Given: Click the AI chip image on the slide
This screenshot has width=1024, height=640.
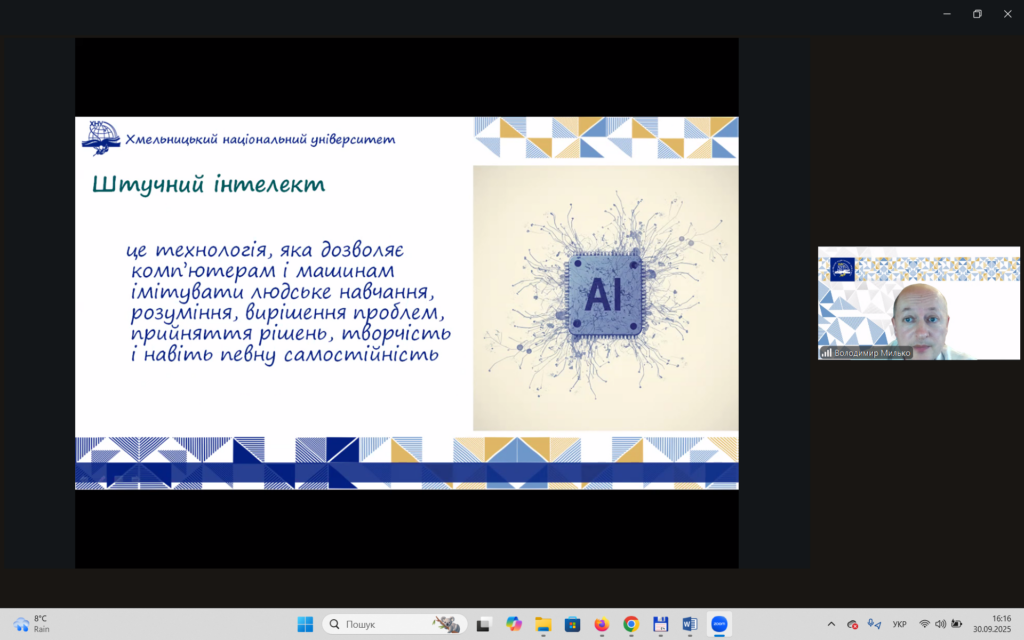Looking at the screenshot, I should [x=604, y=297].
